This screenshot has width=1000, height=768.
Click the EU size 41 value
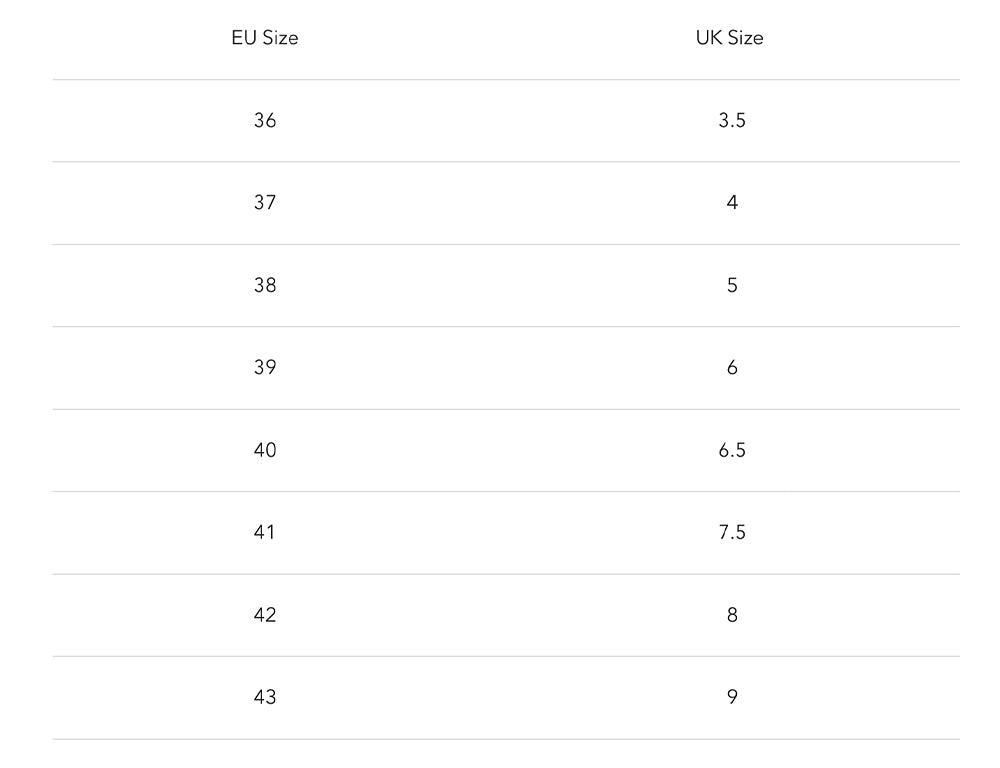click(265, 533)
